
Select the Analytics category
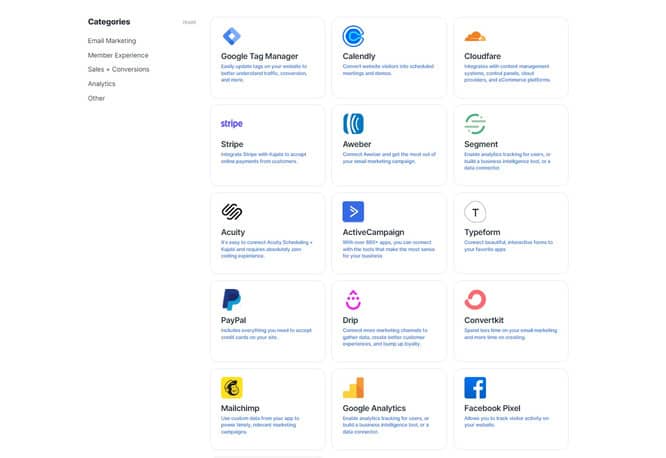pyautogui.click(x=102, y=84)
